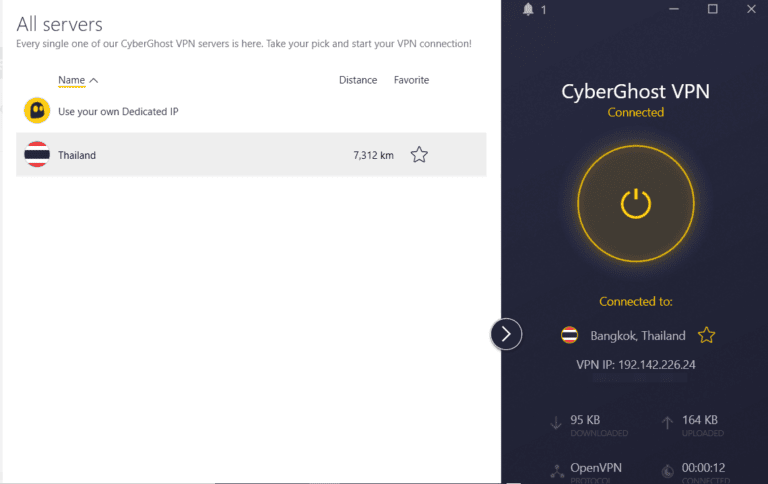Sort servers by Distance column
768x484 pixels.
358,80
